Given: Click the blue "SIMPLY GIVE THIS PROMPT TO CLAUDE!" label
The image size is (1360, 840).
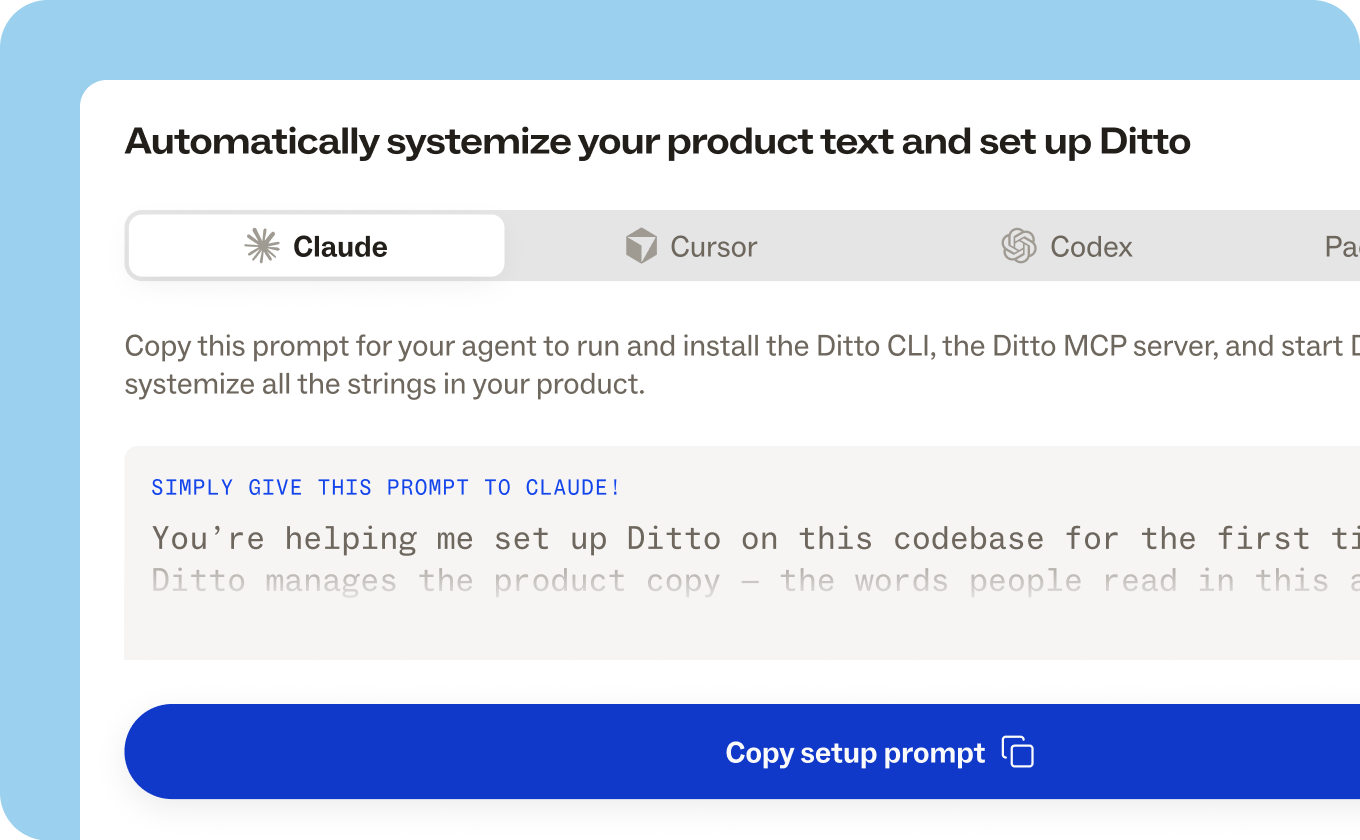Looking at the screenshot, I should tap(386, 488).
